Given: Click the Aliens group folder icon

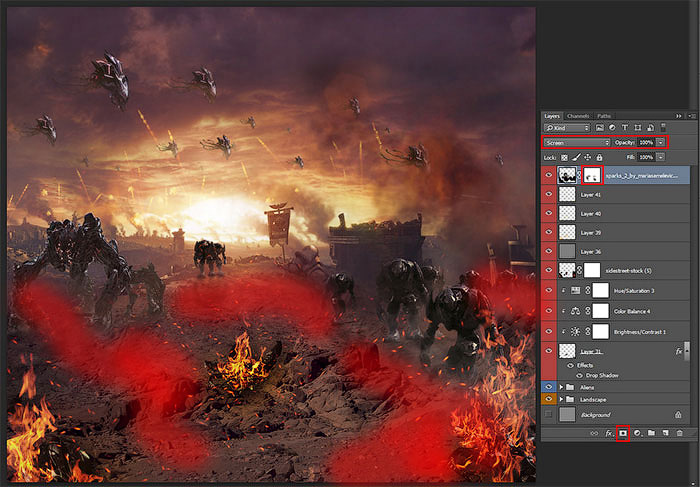Looking at the screenshot, I should [571, 387].
